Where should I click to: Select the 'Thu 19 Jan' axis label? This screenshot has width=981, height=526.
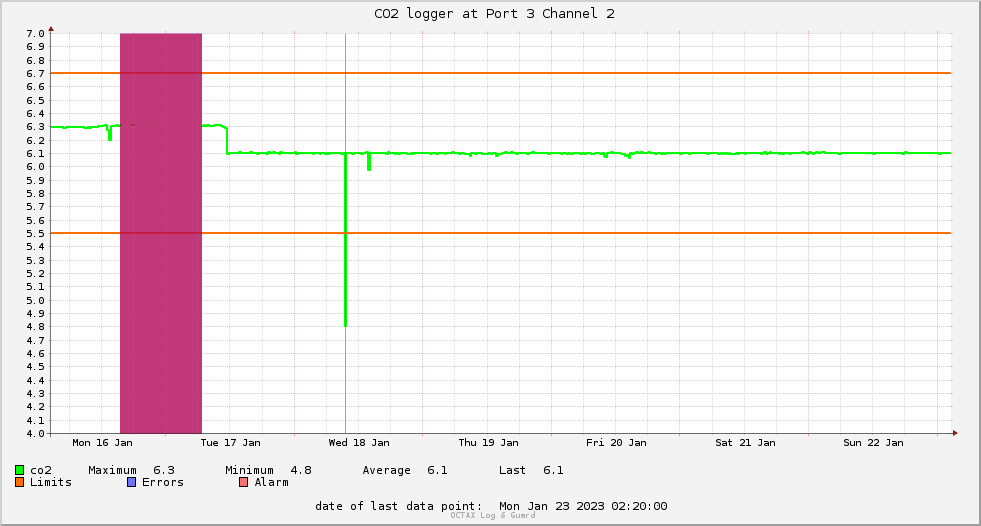pos(488,443)
